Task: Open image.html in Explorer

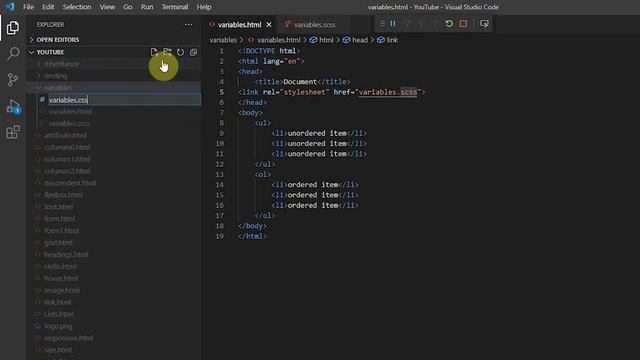Action: (x=62, y=290)
